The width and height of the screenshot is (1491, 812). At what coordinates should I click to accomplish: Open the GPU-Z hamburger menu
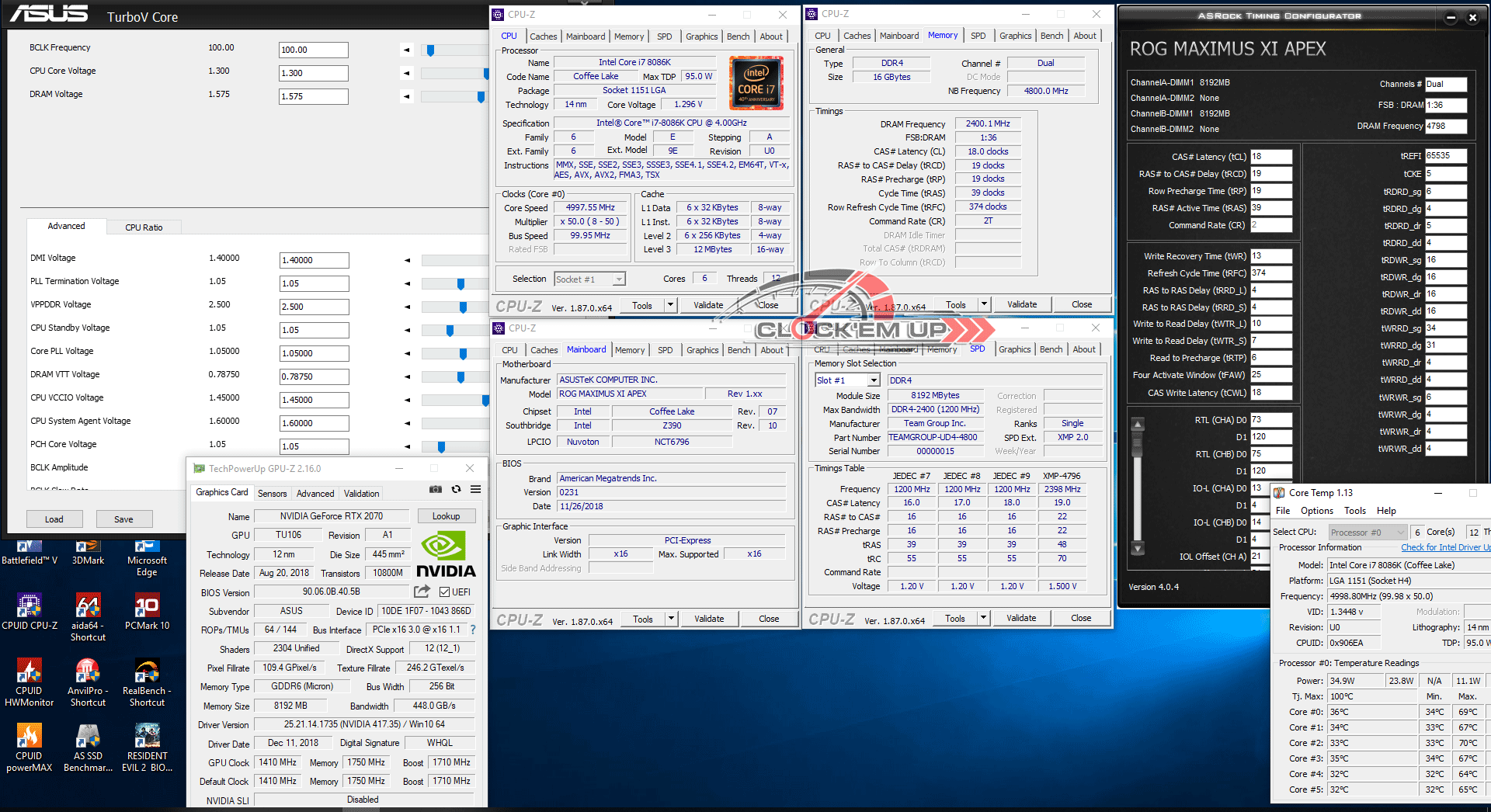coord(475,490)
